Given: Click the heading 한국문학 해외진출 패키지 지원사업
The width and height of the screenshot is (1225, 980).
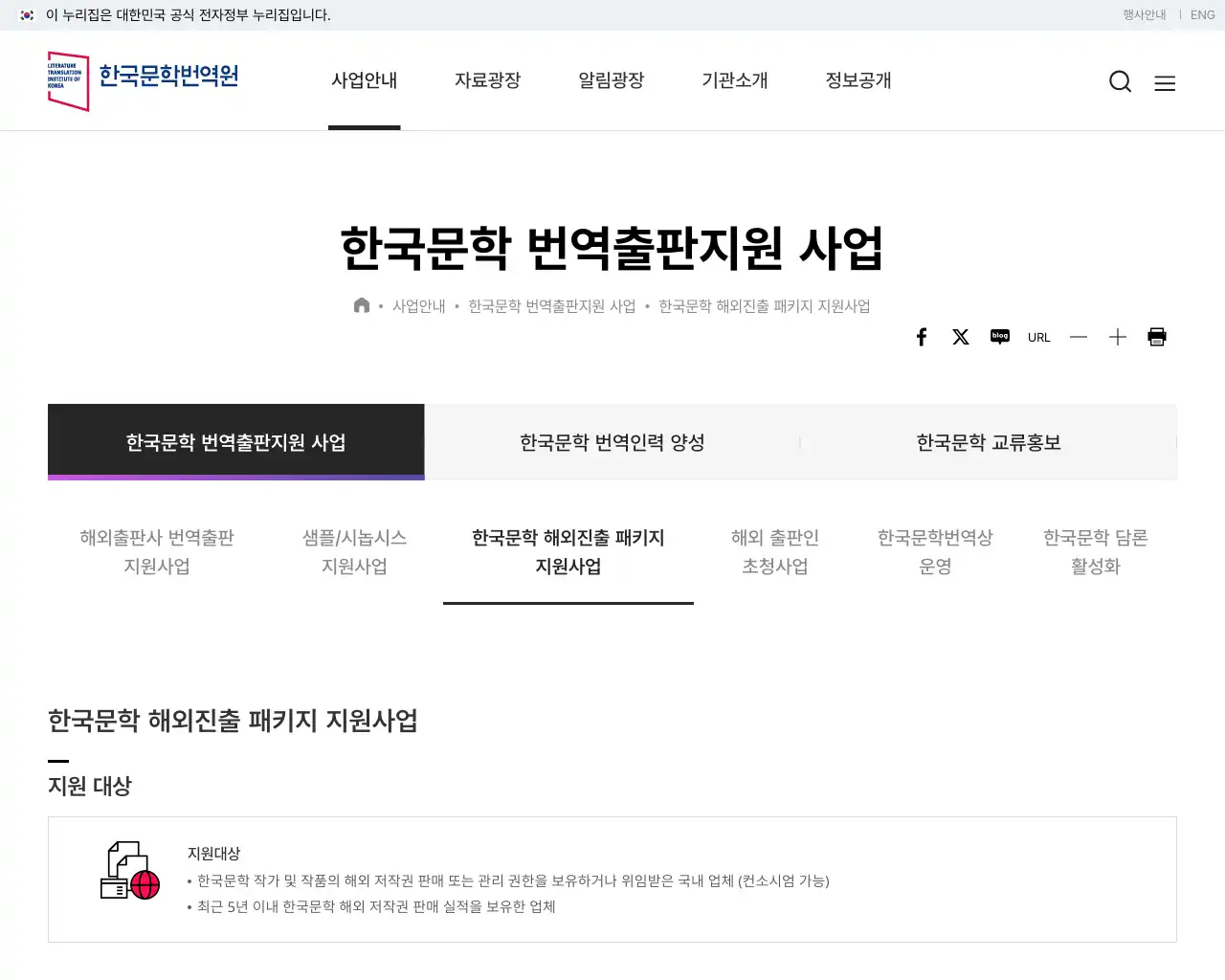Looking at the screenshot, I should [x=233, y=721].
